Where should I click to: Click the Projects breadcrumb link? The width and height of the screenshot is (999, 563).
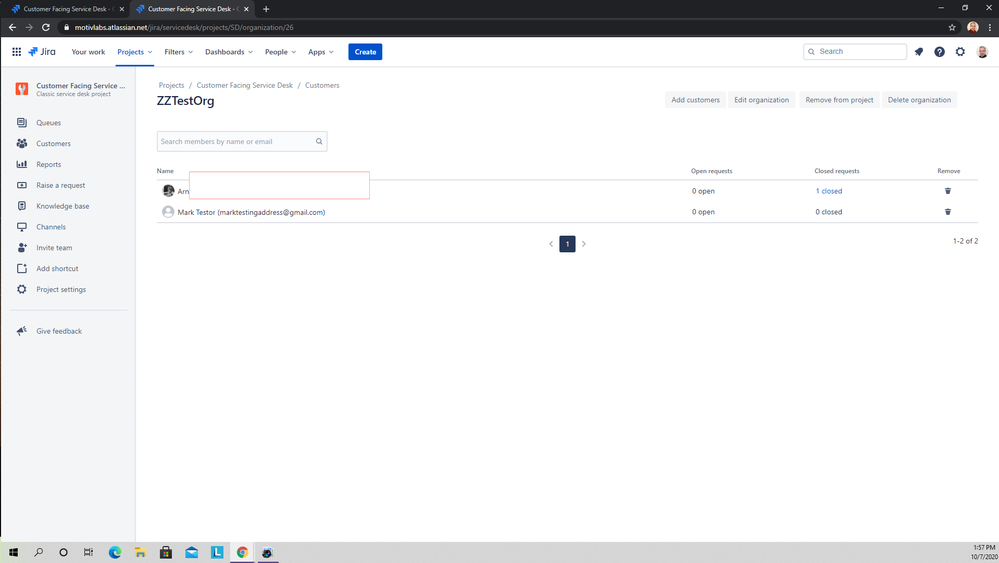[x=171, y=85]
